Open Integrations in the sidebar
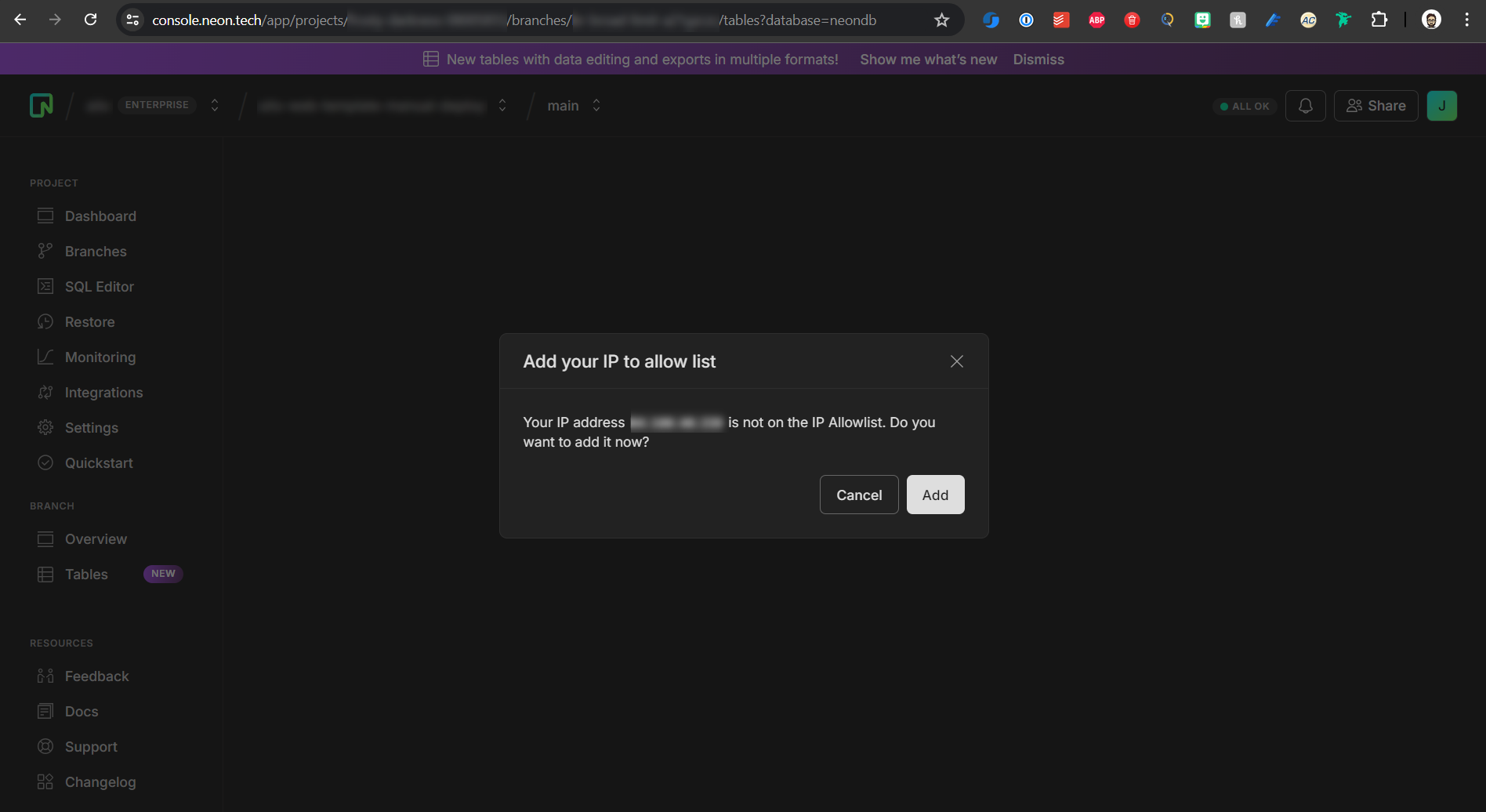Screen dimensions: 1486x812 coord(104,392)
